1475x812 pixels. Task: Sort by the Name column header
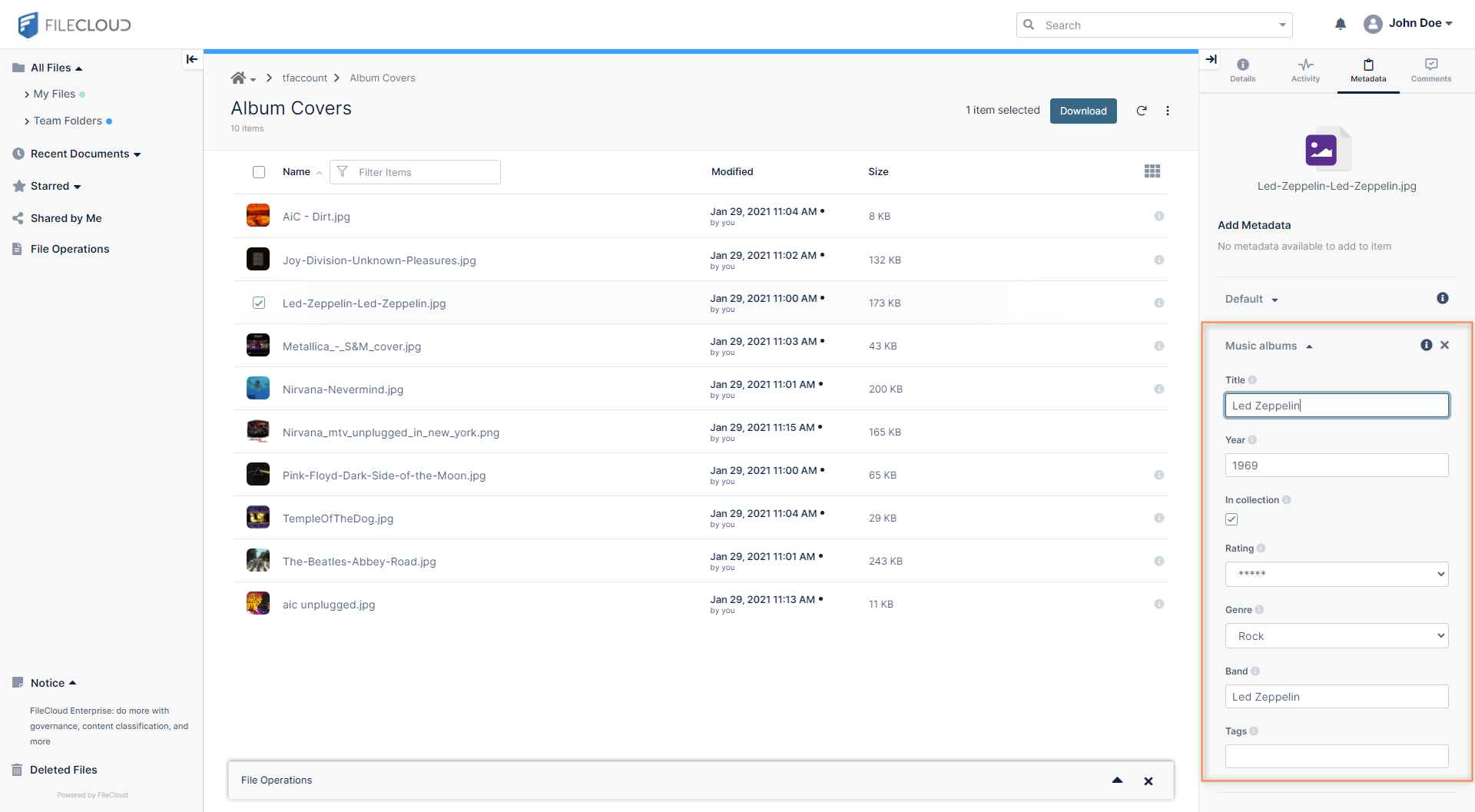point(297,171)
